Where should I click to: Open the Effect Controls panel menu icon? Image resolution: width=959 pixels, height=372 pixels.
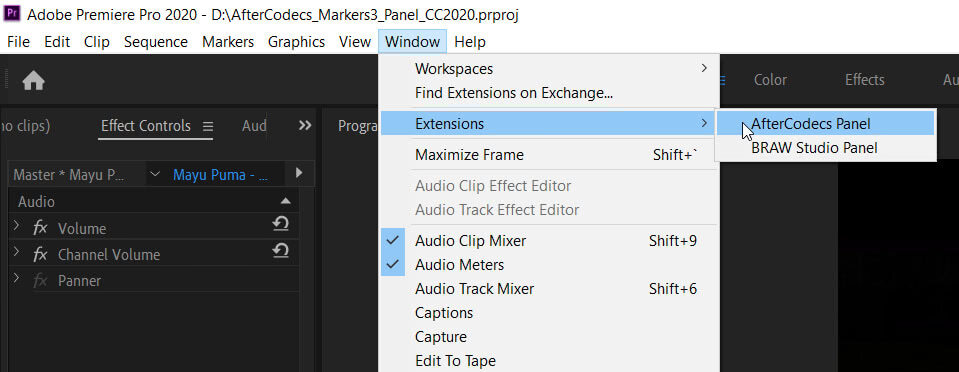(x=208, y=126)
